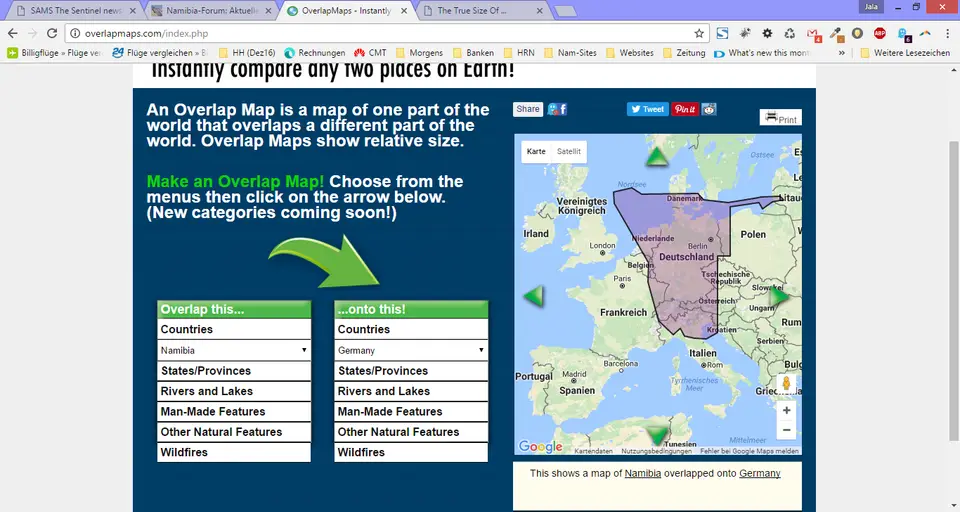
Task: Expand States/Provinces under onto this
Action: (x=411, y=371)
